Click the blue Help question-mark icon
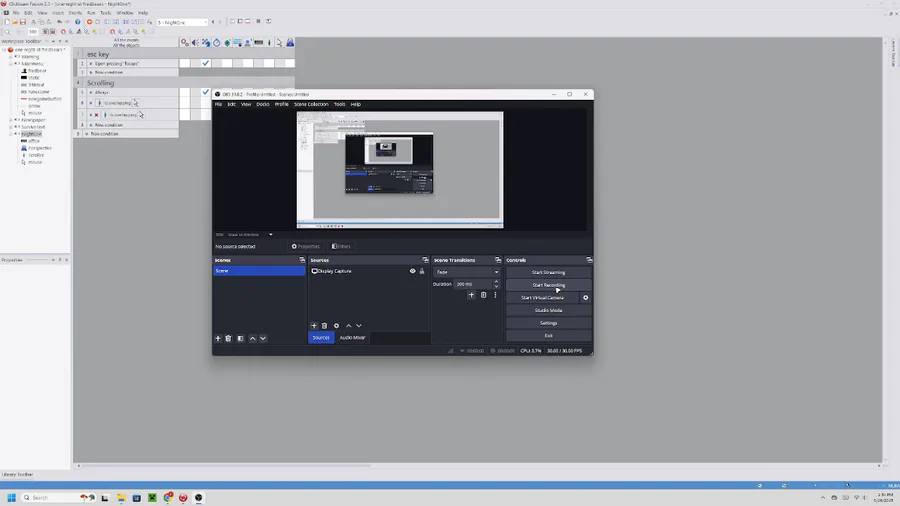The width and height of the screenshot is (900, 506). [77, 22]
